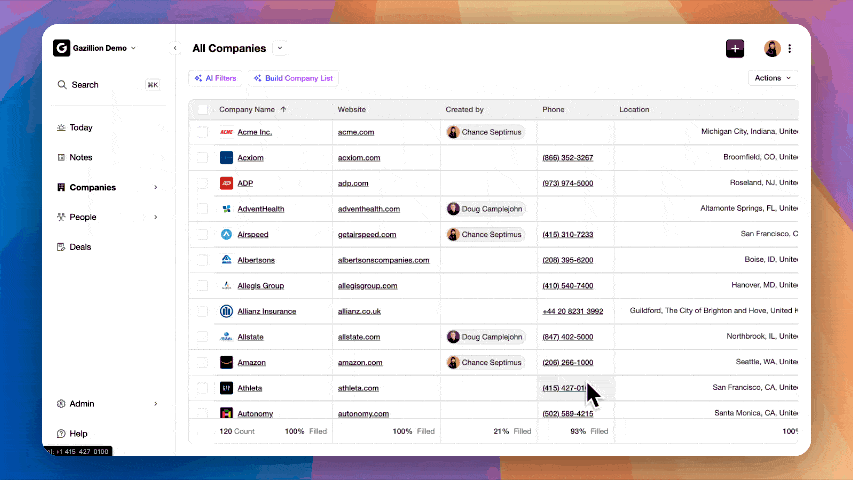Visit the amazon.com website link
This screenshot has height=480, width=853.
pyautogui.click(x=360, y=362)
